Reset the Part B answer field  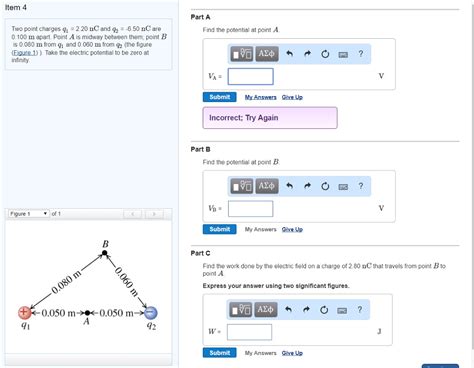coord(325,186)
